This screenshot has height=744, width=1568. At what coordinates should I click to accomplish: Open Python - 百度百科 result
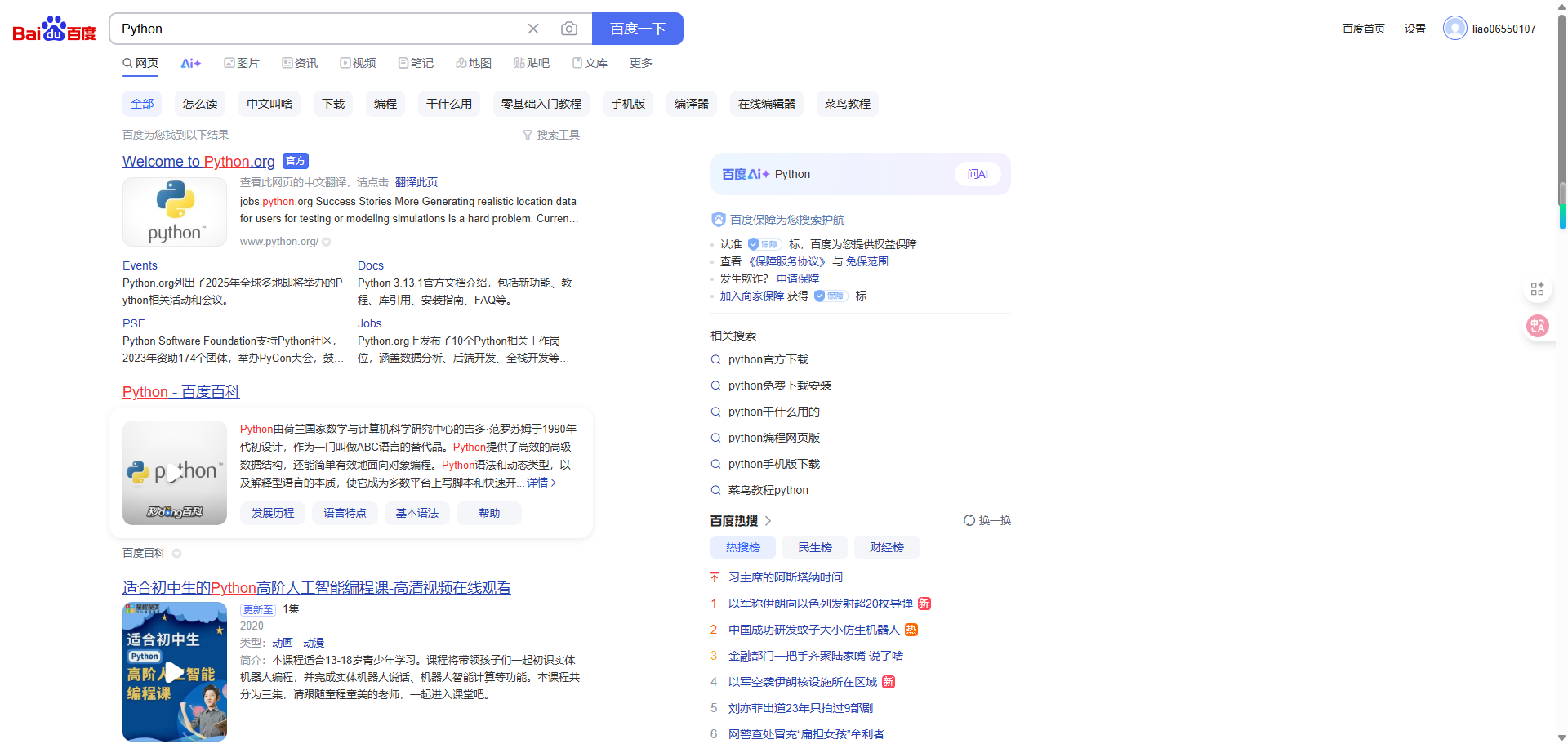181,392
